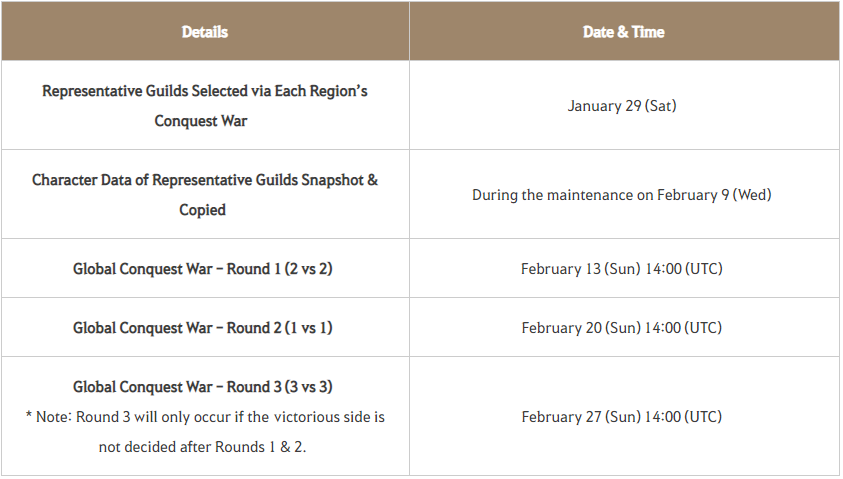Click the maintenance on February 9 cell
Screen dimensions: 843x479
[x=624, y=194]
